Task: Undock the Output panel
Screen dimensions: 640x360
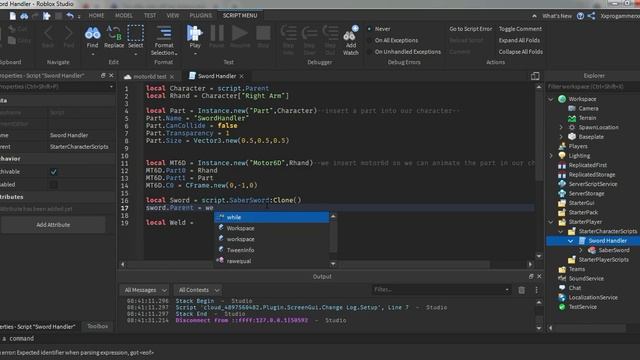Action: (531, 276)
